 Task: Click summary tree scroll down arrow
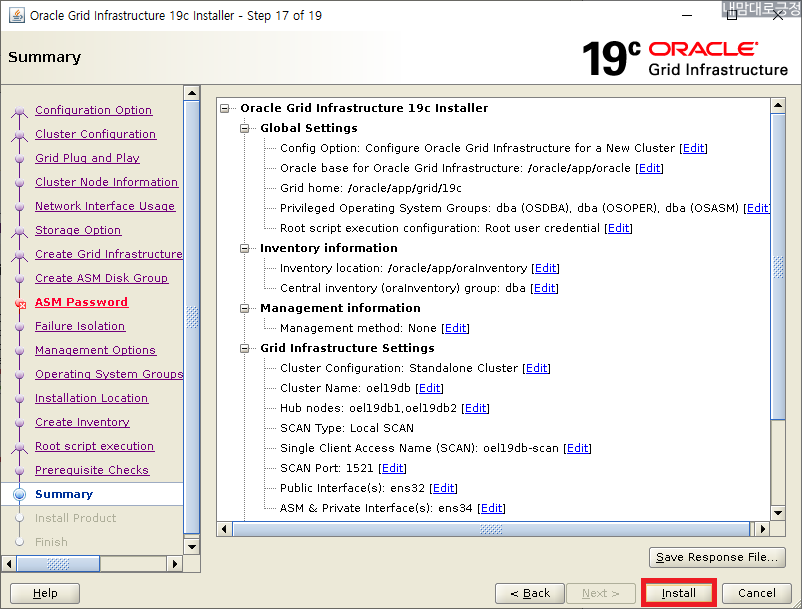point(777,513)
